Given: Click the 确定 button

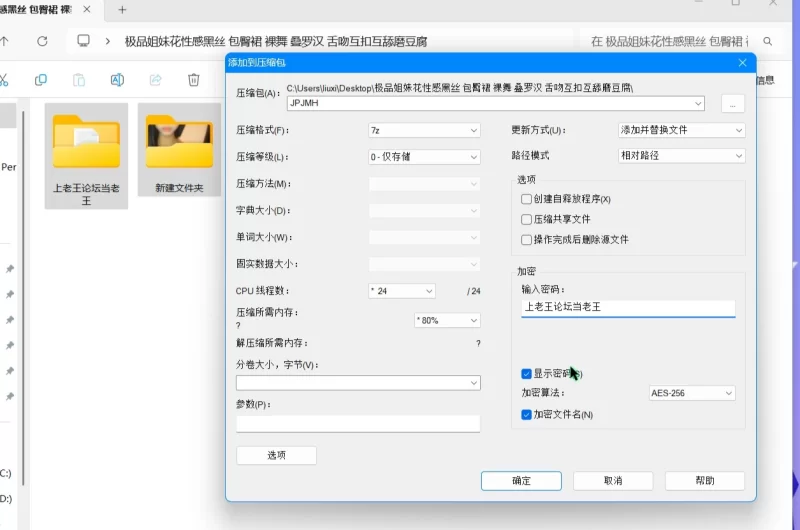Looking at the screenshot, I should point(521,481).
